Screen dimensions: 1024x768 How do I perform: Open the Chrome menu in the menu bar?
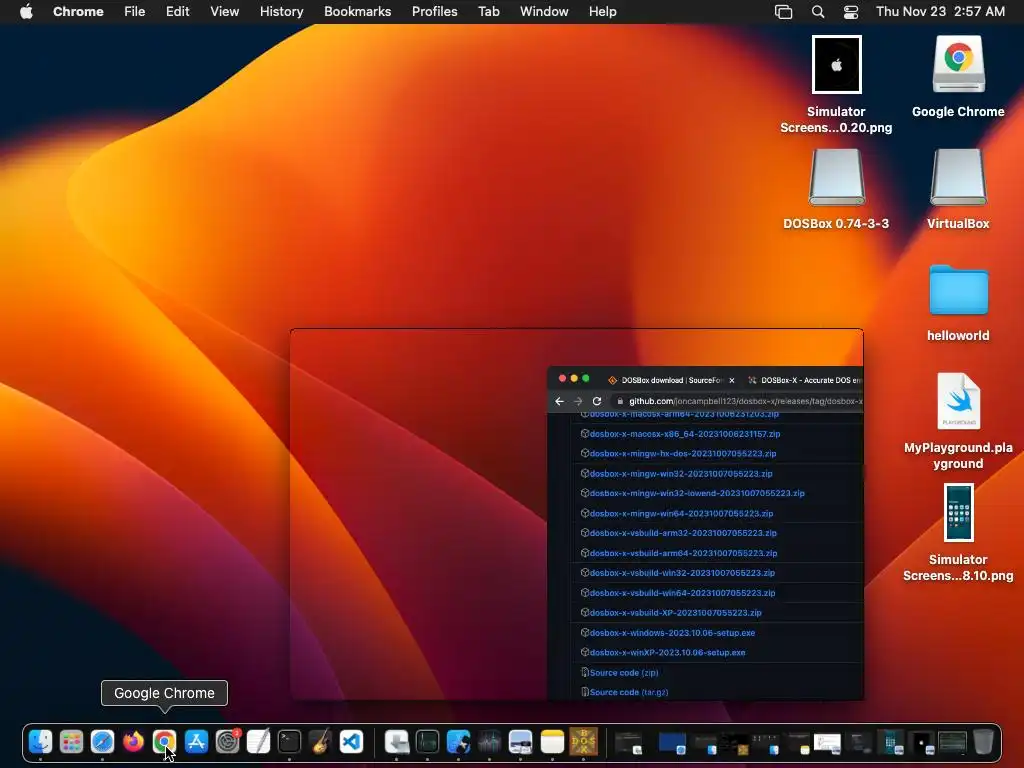point(78,12)
